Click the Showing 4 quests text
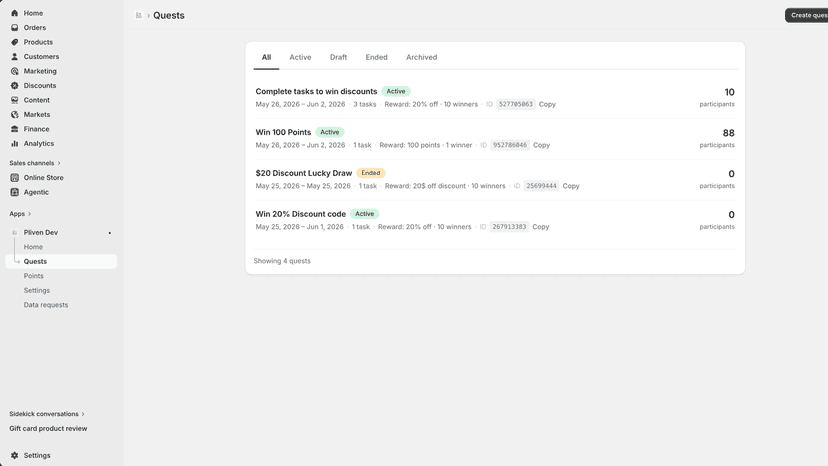 pos(282,261)
